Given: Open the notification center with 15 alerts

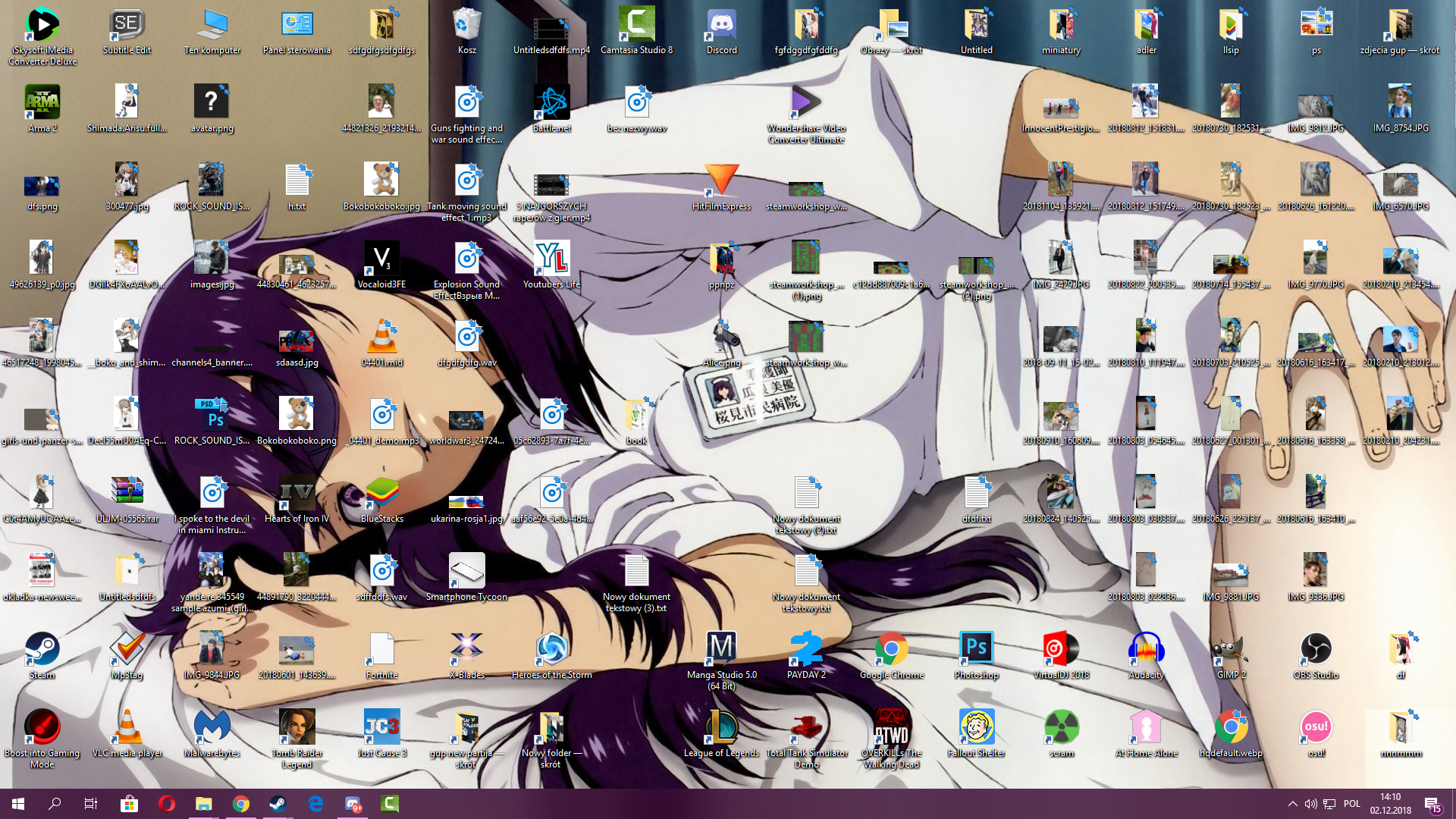Looking at the screenshot, I should [x=1432, y=805].
